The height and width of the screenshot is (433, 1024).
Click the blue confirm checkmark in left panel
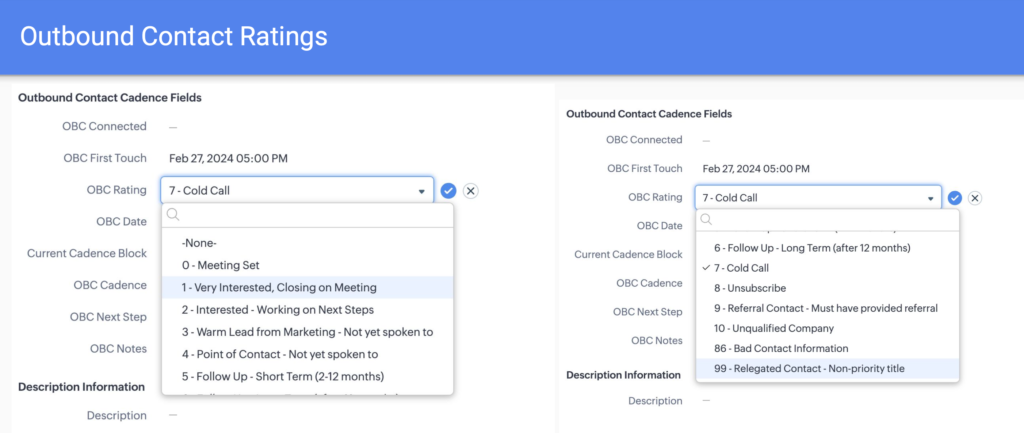coord(449,190)
